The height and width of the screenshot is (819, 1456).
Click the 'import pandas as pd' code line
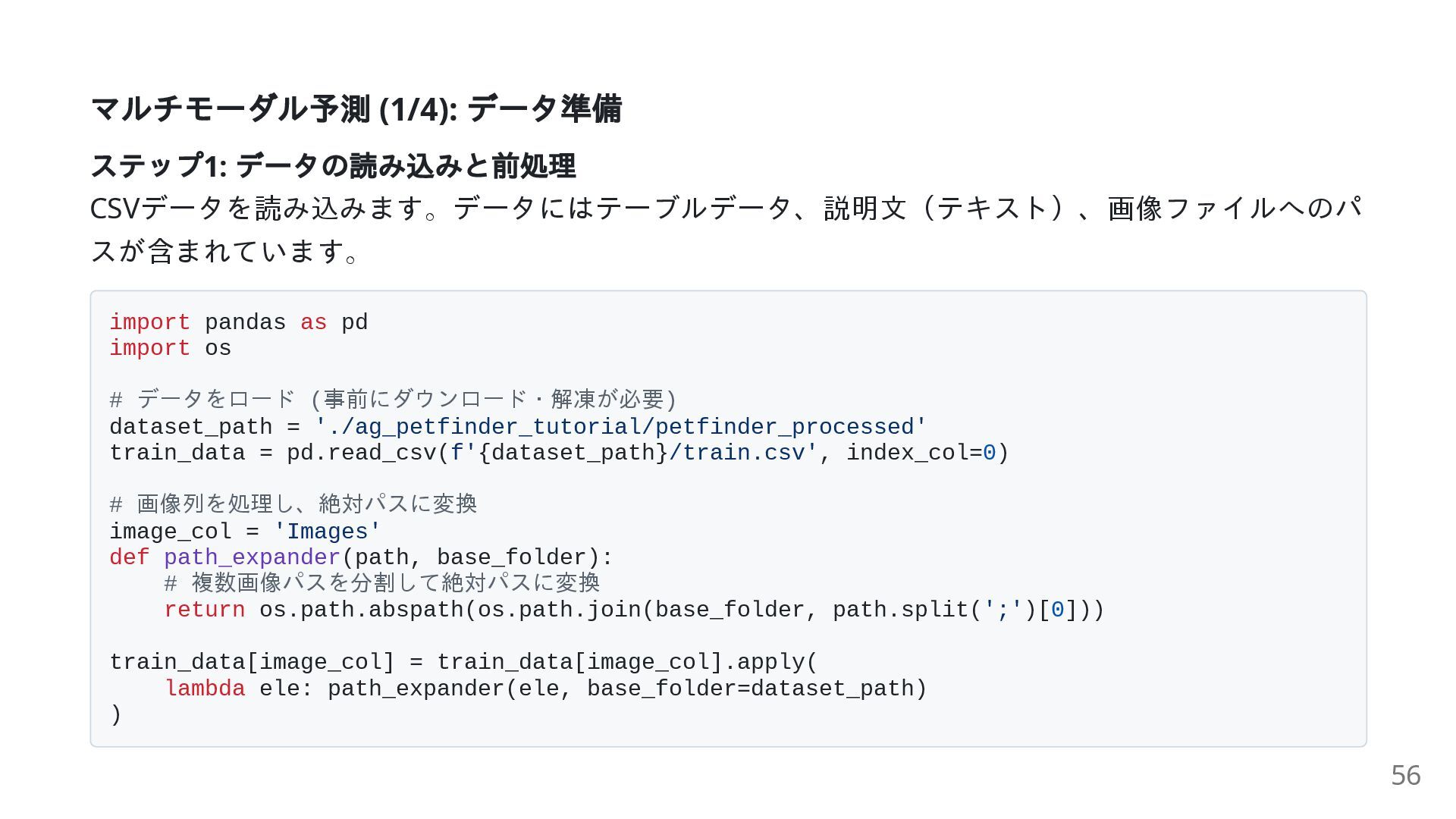239,322
